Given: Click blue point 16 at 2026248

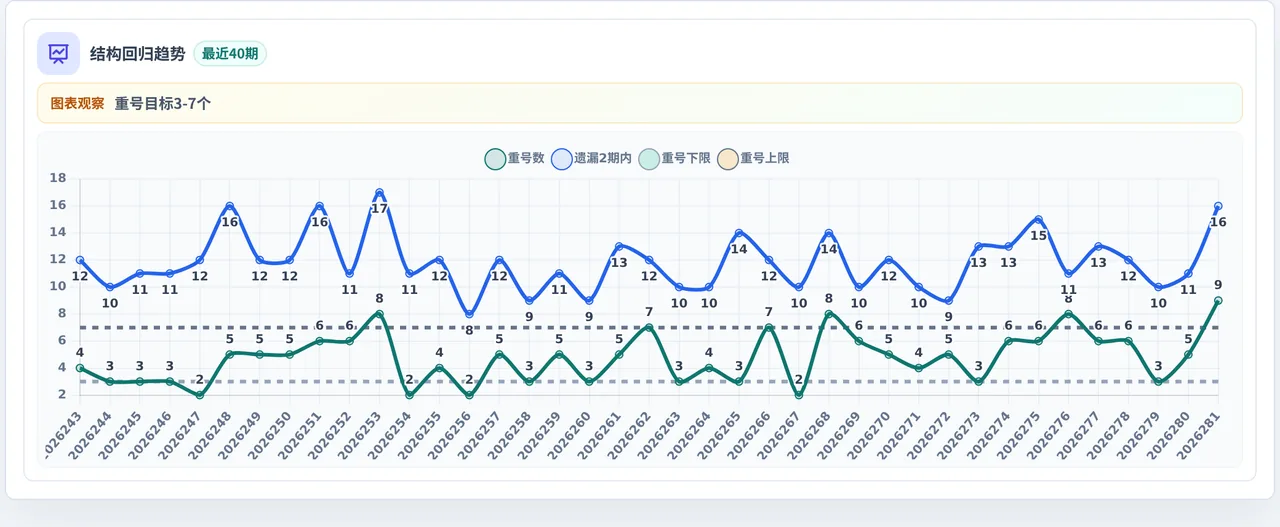Looking at the screenshot, I should (x=230, y=206).
